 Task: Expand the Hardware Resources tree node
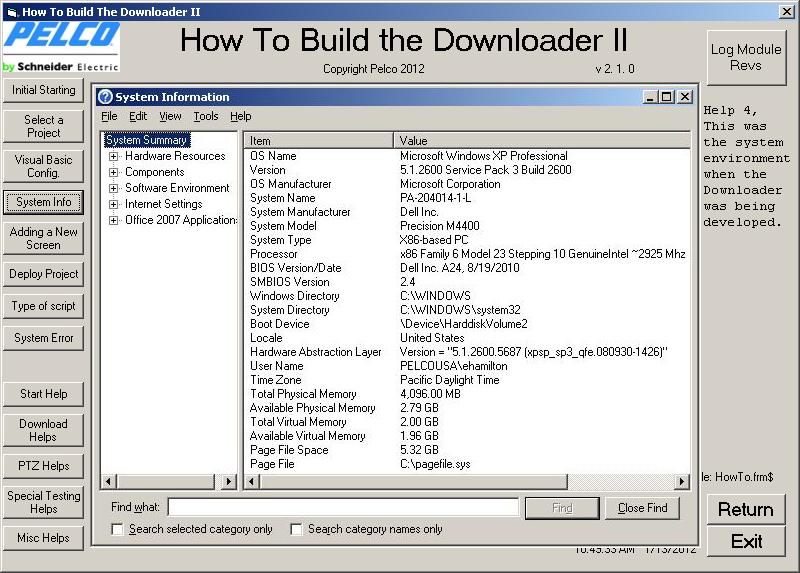point(114,156)
